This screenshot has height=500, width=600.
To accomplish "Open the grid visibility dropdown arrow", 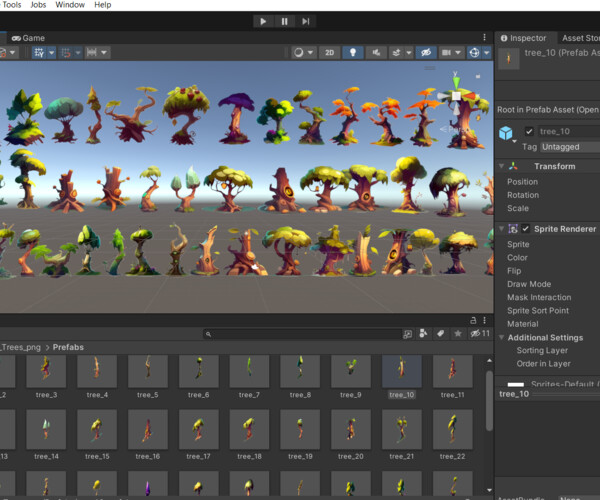I will 51,52.
